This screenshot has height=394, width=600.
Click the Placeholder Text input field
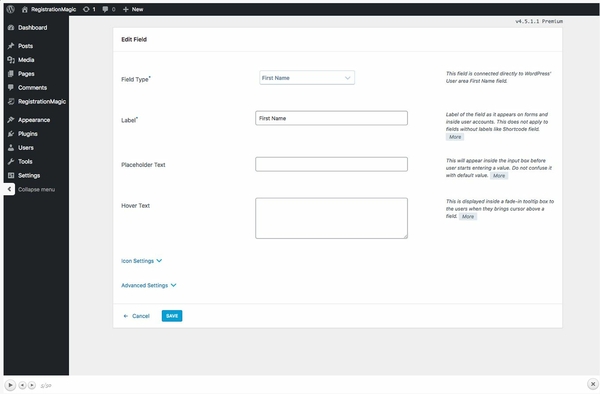[x=331, y=164]
